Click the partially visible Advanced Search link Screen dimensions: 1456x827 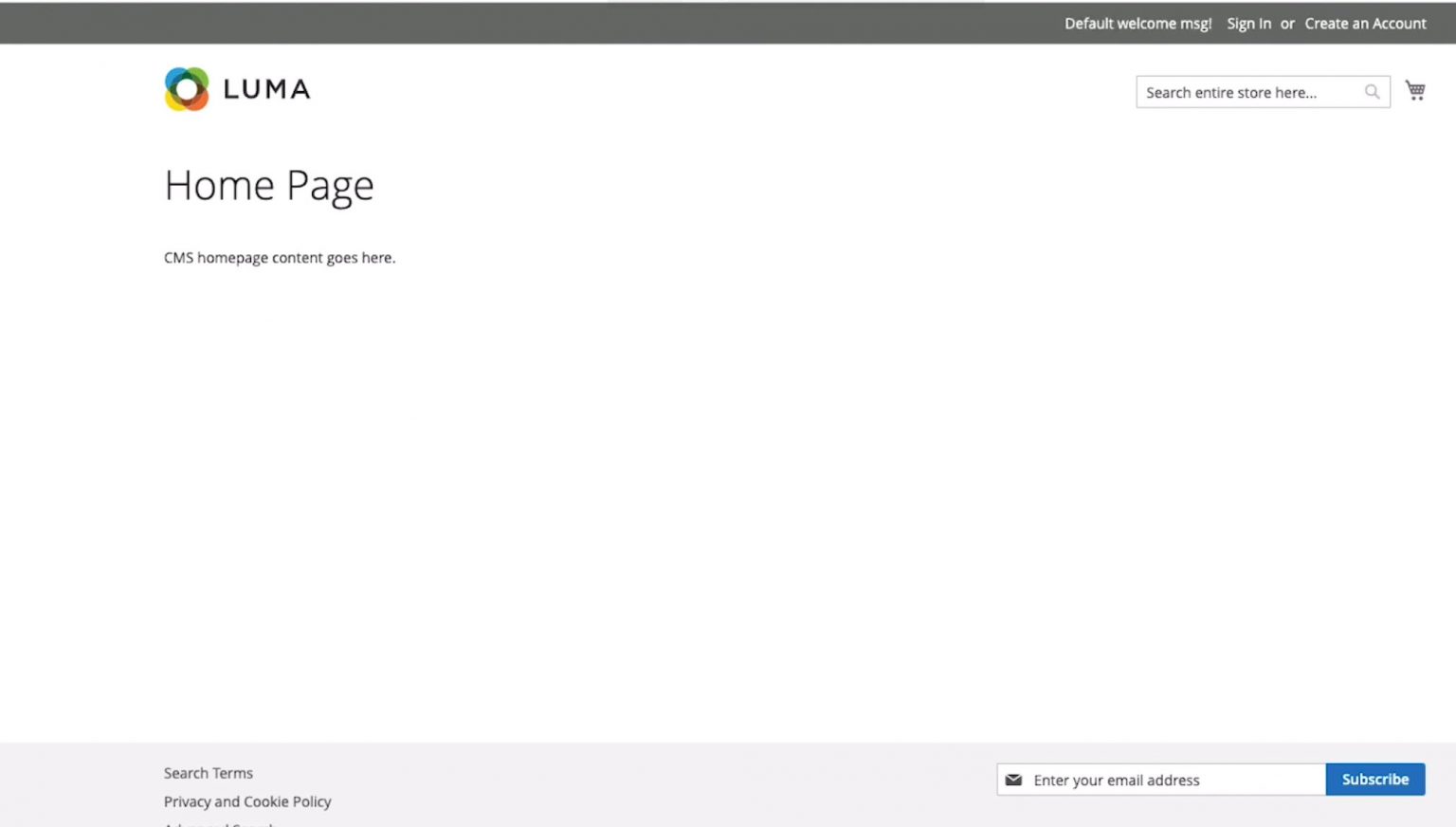(x=219, y=823)
